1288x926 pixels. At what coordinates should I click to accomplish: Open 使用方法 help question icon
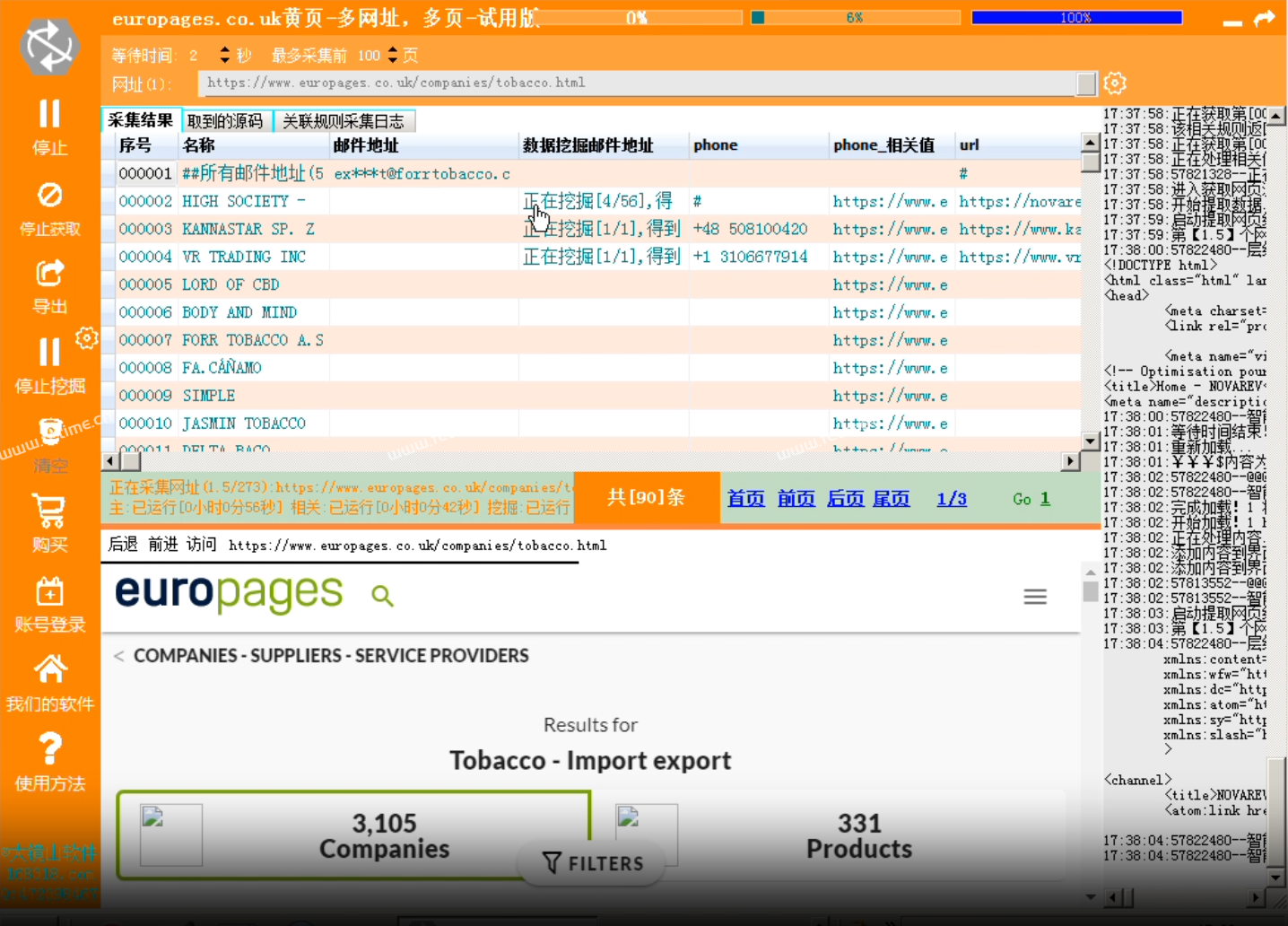coord(50,748)
